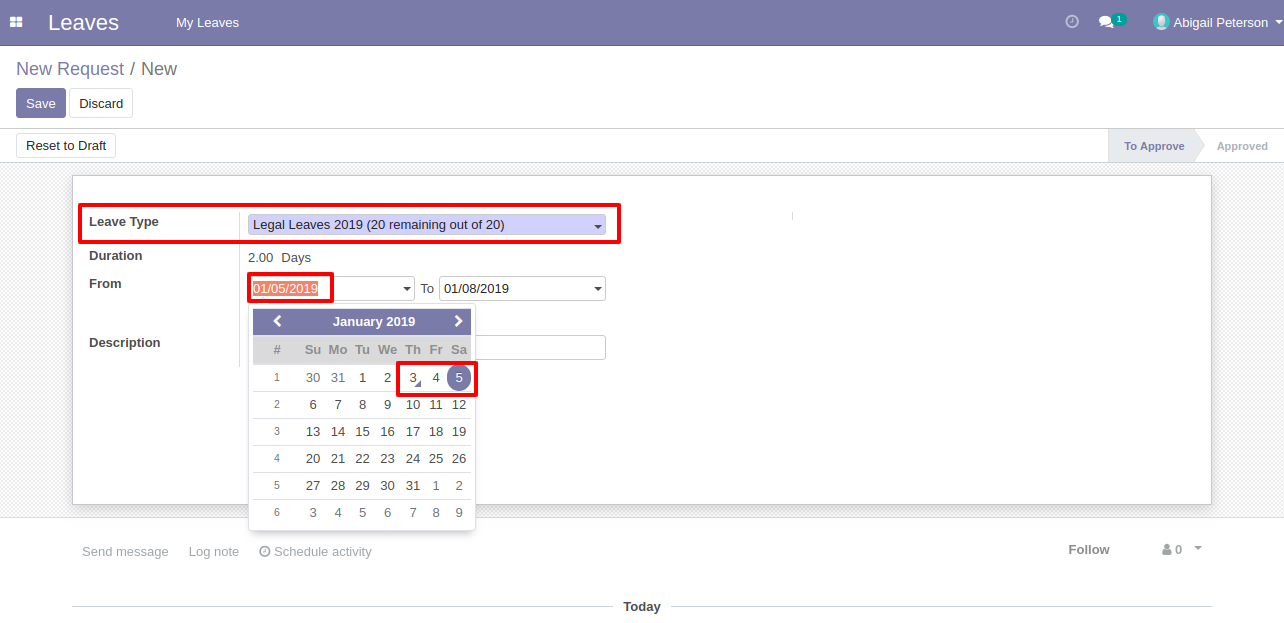Follow this leave request
This screenshot has width=1284, height=623.
[x=1089, y=549]
